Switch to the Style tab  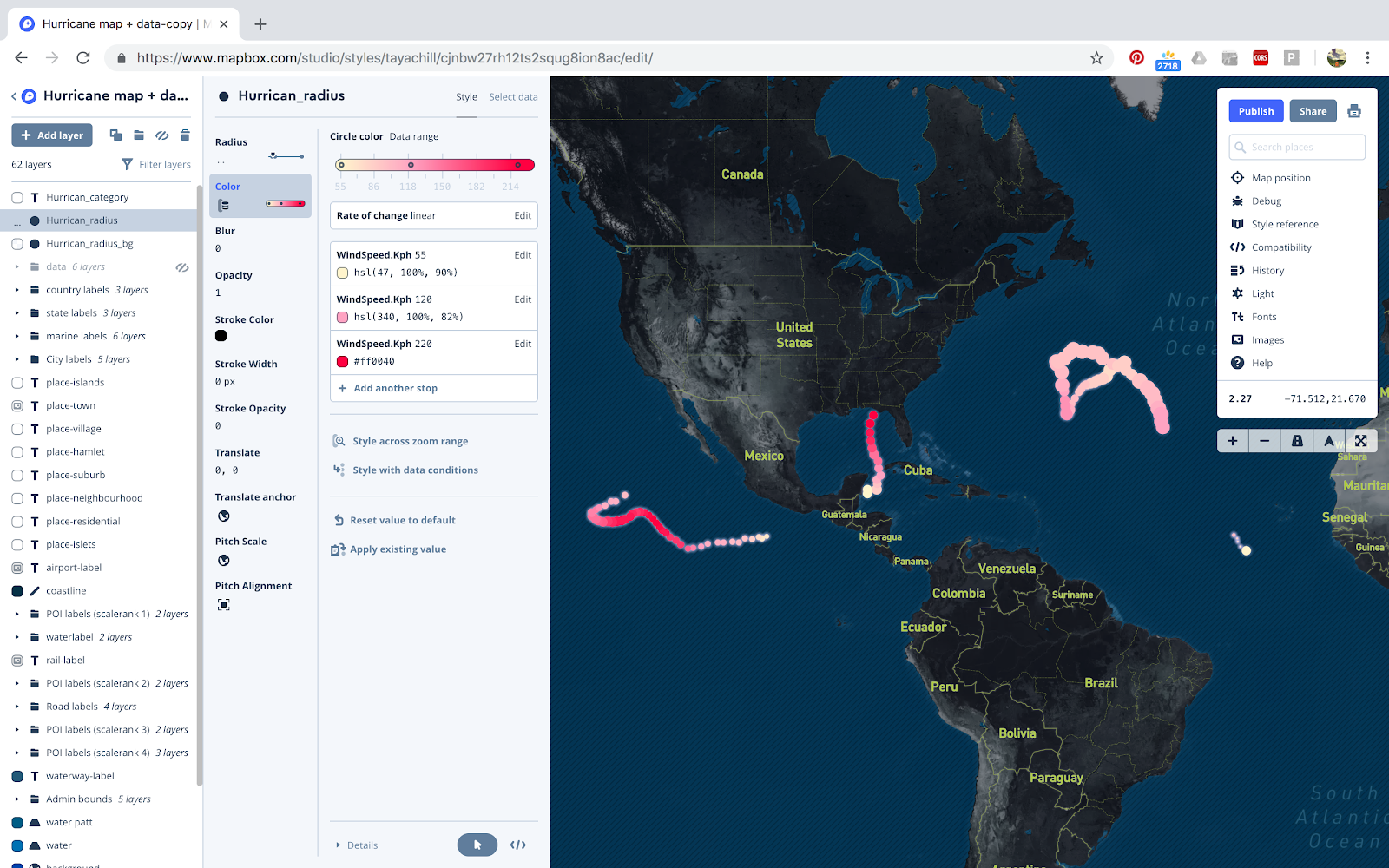click(466, 97)
